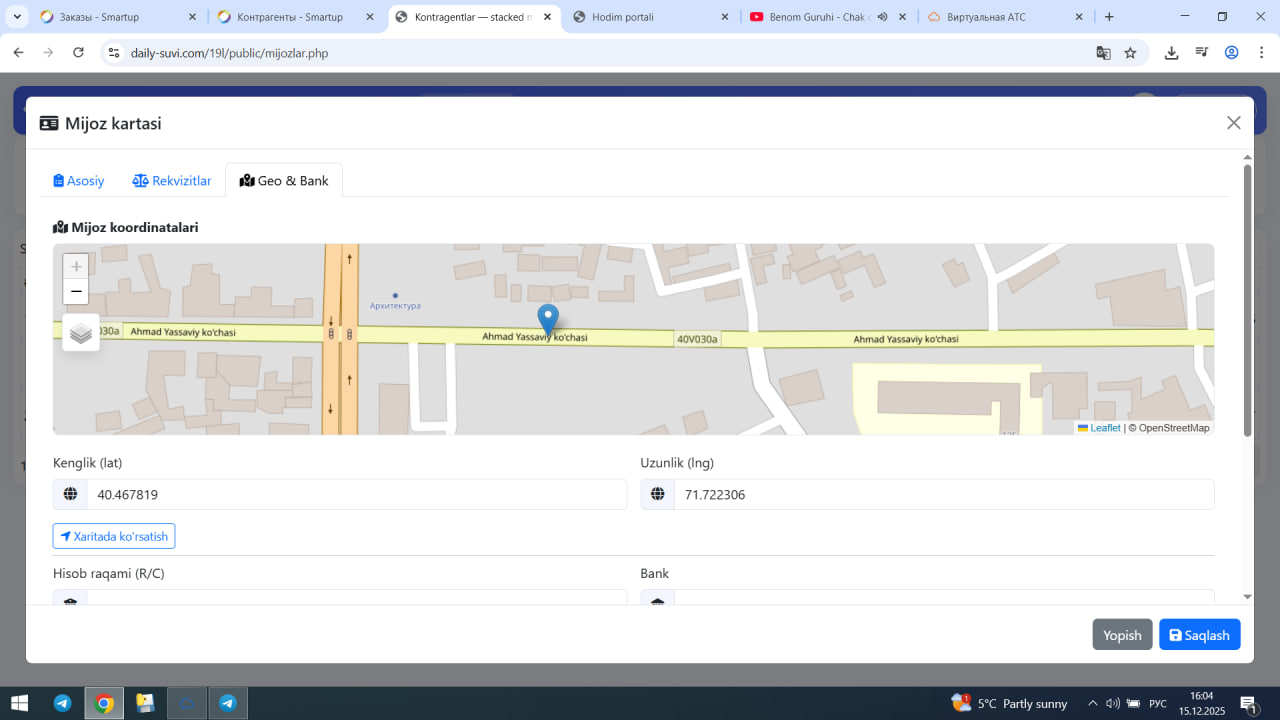Close the Контрагенты - Smartup tab
Screen dimensions: 1280x720
pos(369,17)
